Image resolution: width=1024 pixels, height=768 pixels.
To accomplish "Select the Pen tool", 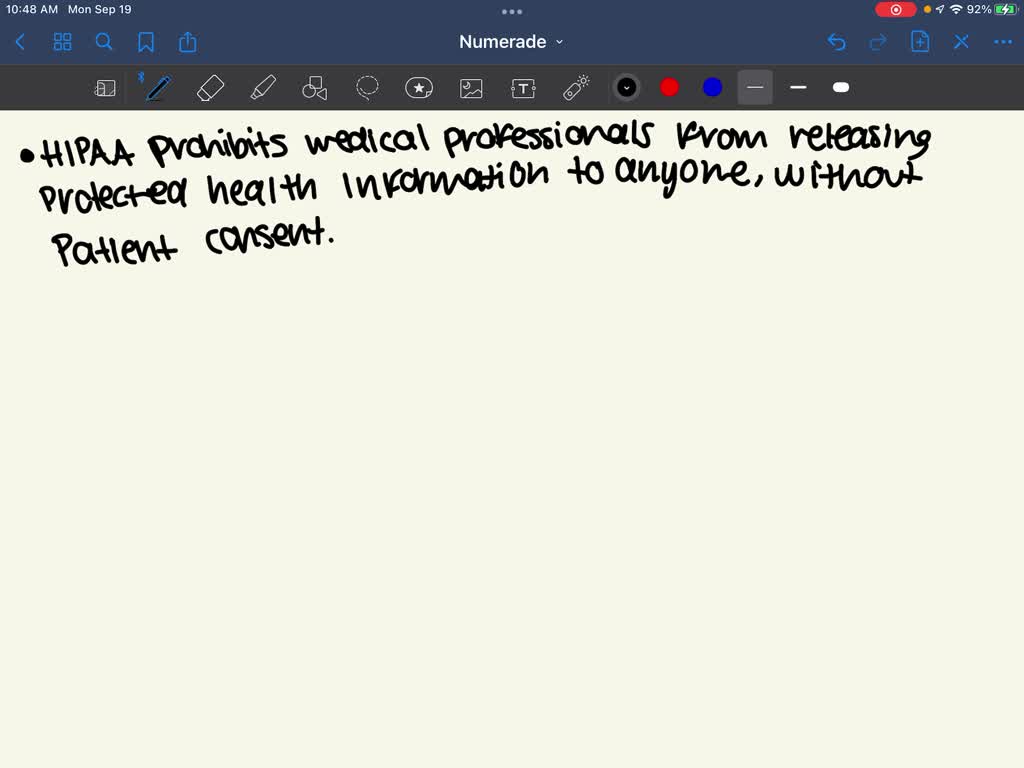I will click(157, 88).
